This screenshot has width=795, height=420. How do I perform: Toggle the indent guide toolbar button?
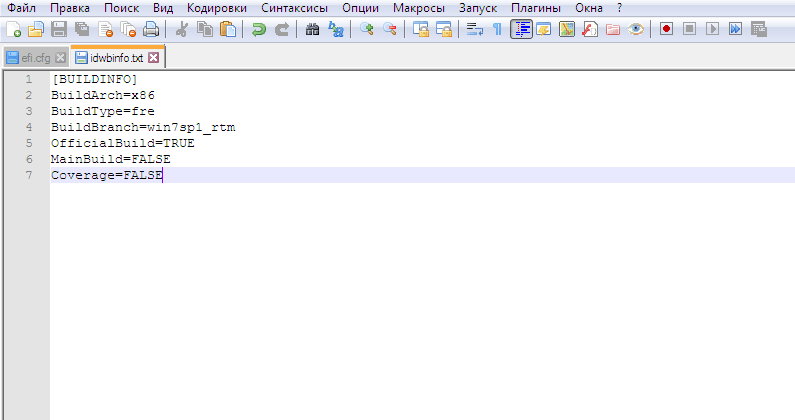(521, 29)
